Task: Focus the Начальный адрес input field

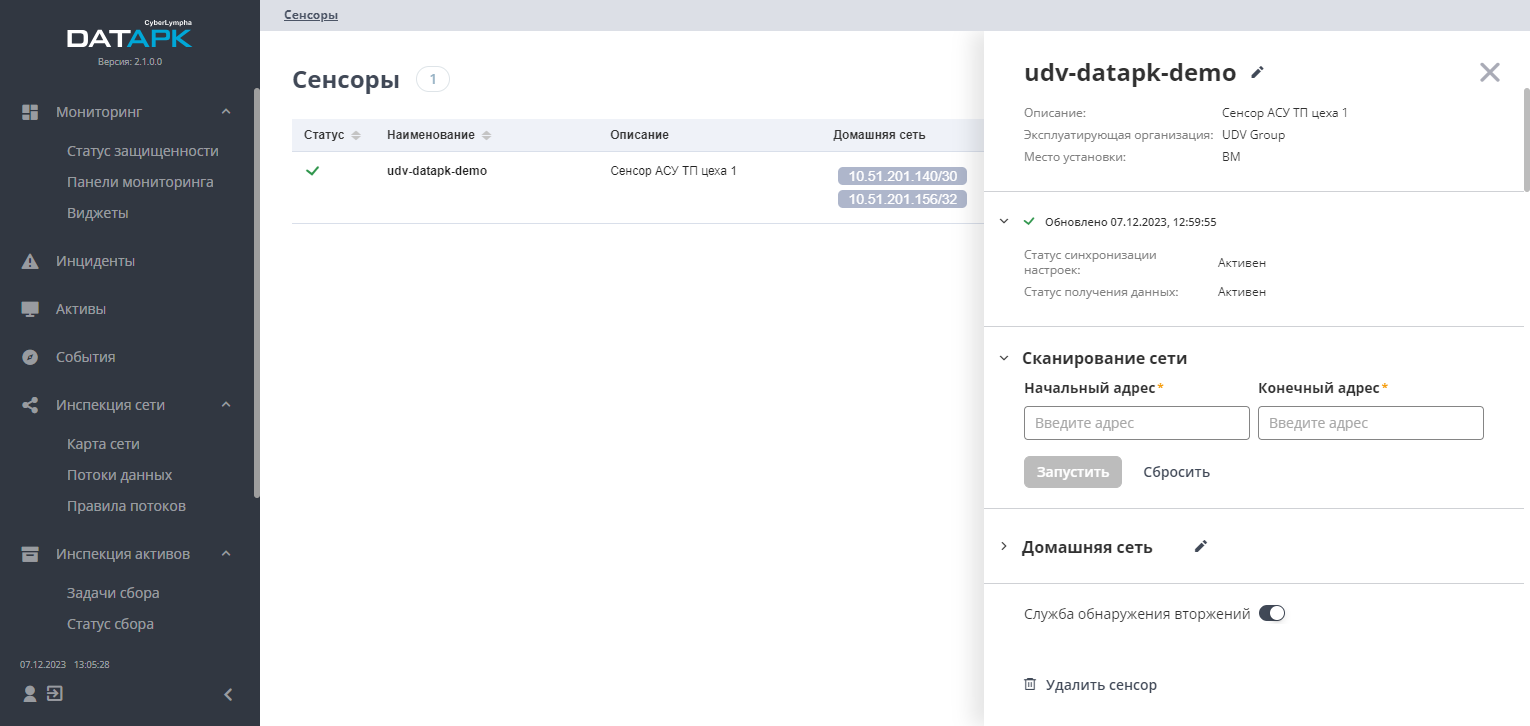Action: tap(1136, 423)
